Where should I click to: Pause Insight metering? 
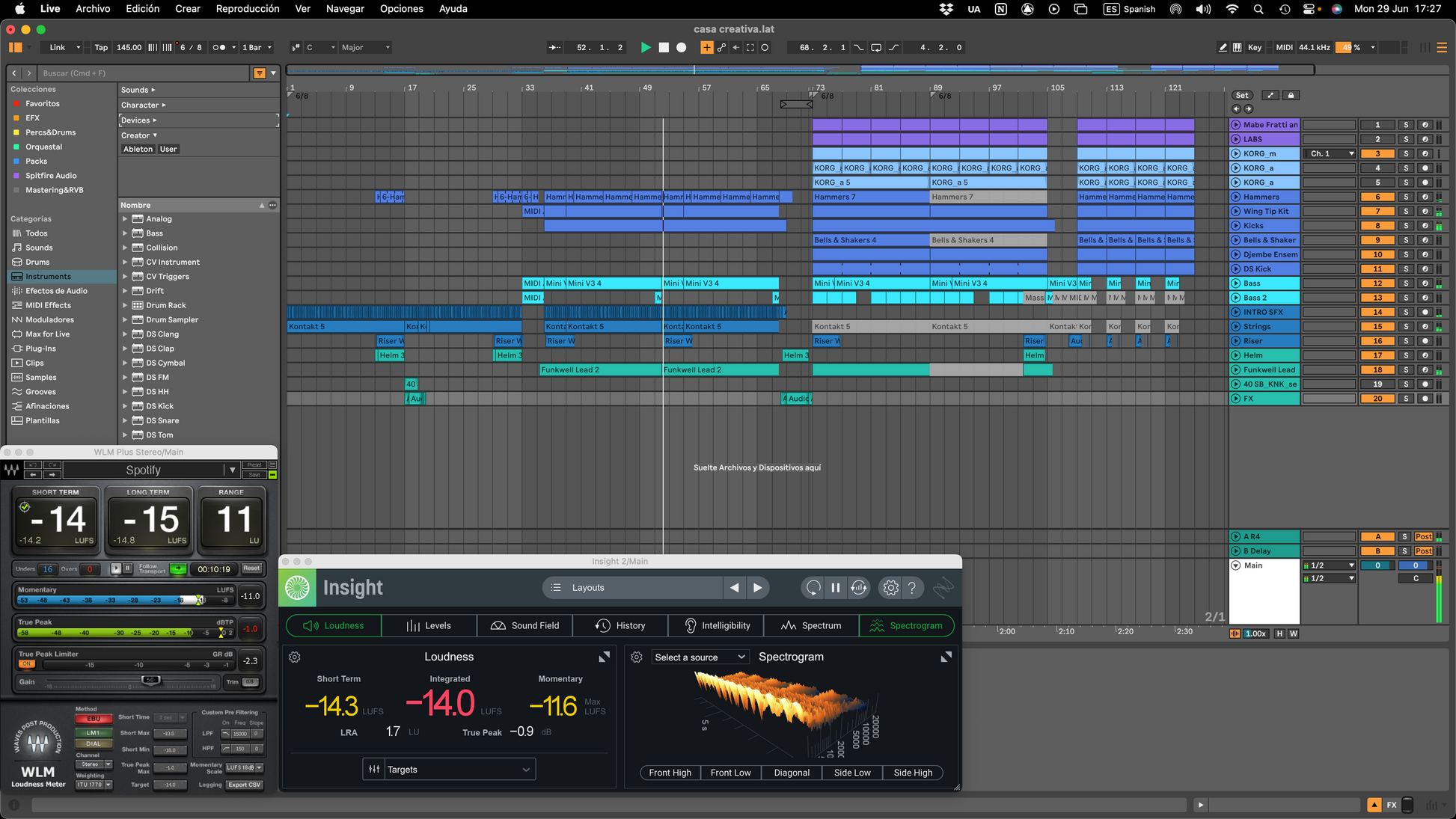pyautogui.click(x=836, y=587)
